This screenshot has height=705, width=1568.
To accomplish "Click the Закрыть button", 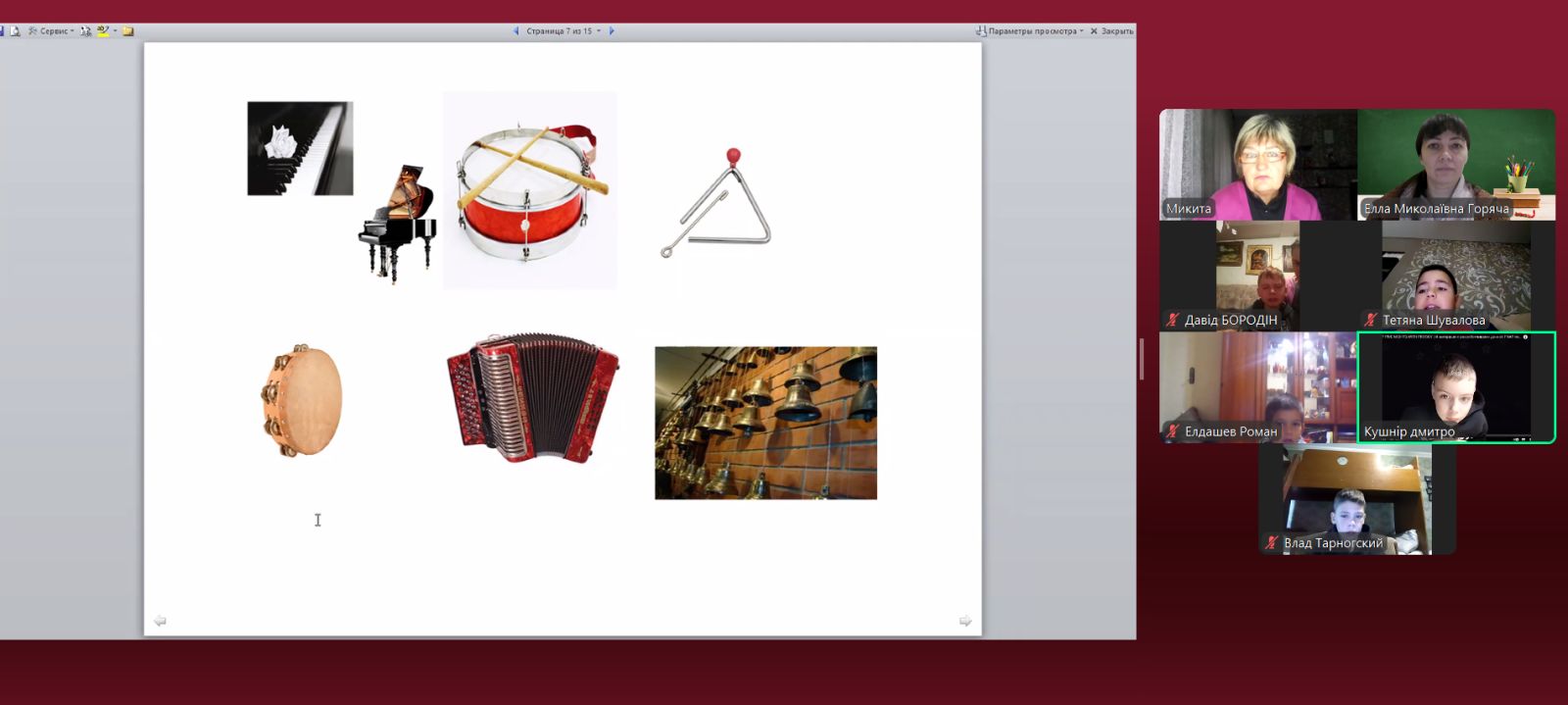I will pos(1112,31).
